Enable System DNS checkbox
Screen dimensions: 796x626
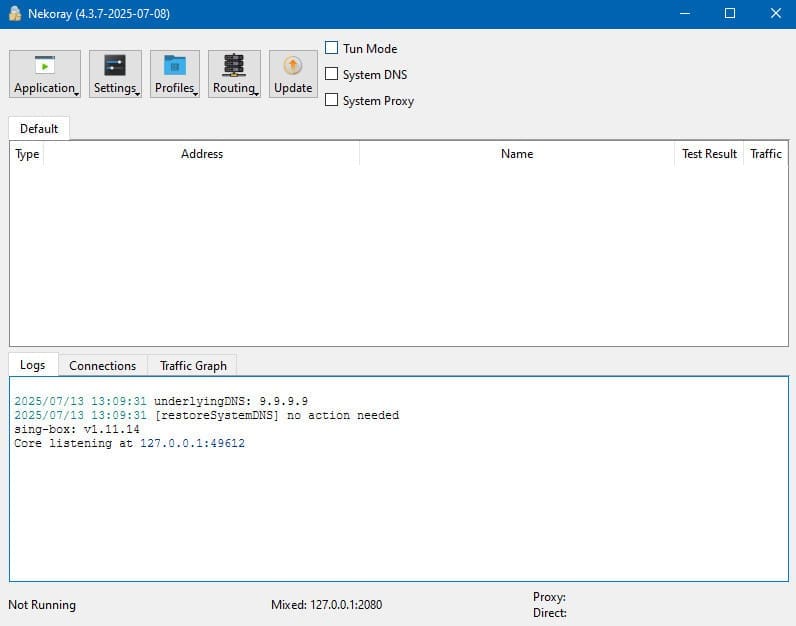(331, 74)
